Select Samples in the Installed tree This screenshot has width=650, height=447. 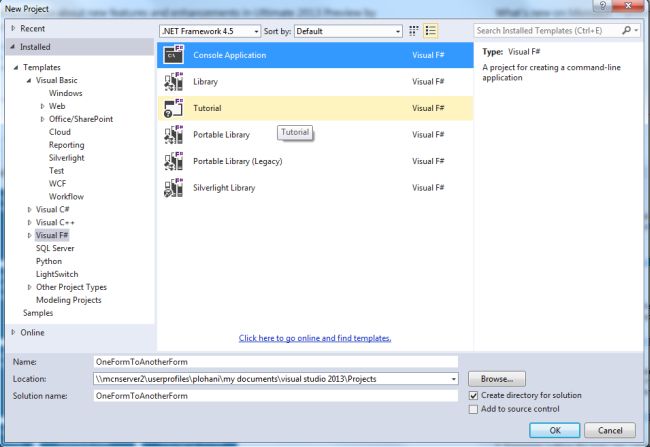tap(38, 313)
